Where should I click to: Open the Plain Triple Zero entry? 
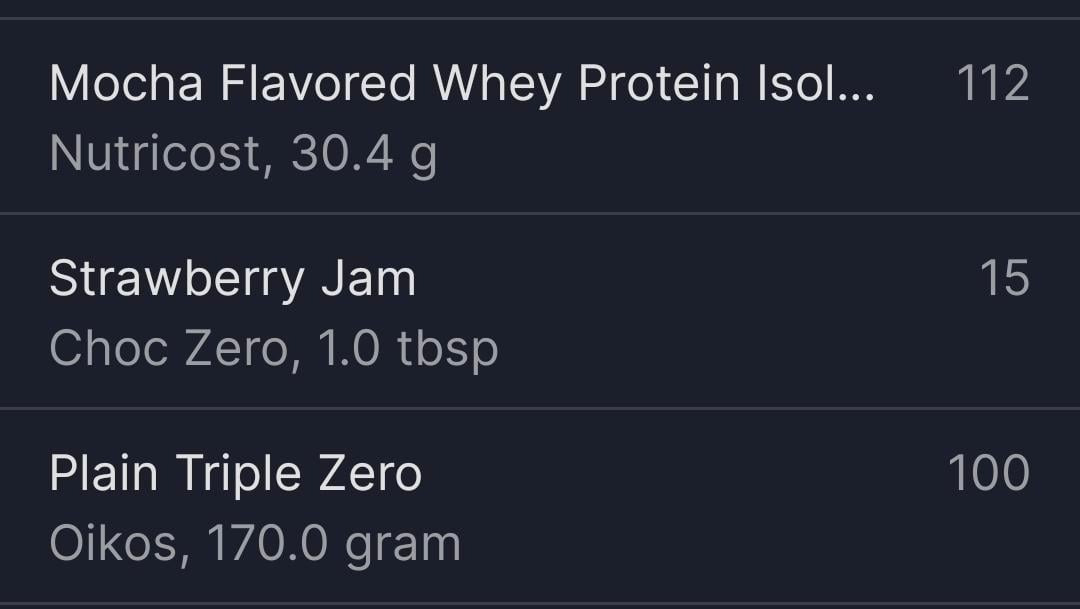pos(235,473)
